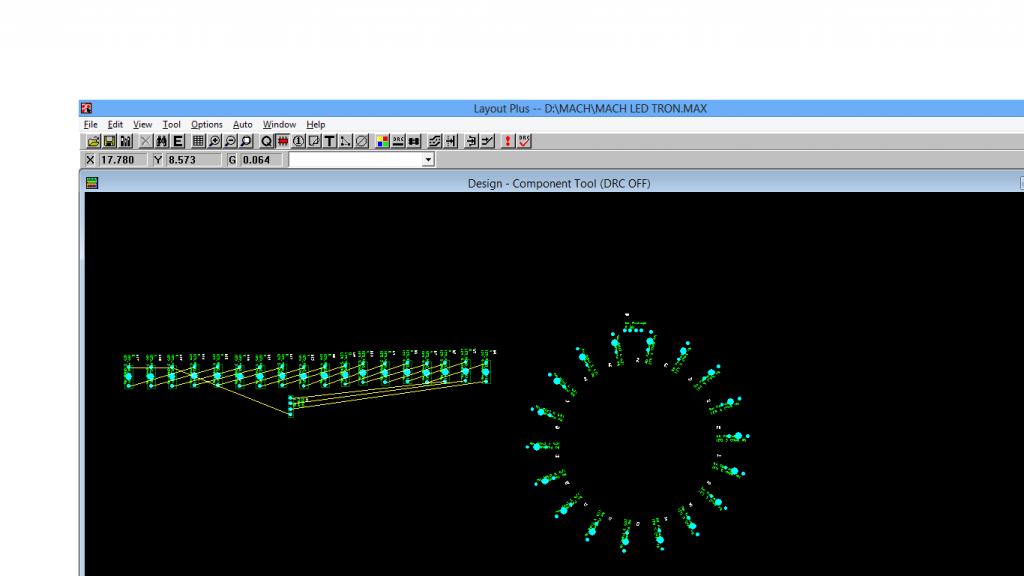
Task: Toggle the Reconnect mode icon
Action: 413,141
